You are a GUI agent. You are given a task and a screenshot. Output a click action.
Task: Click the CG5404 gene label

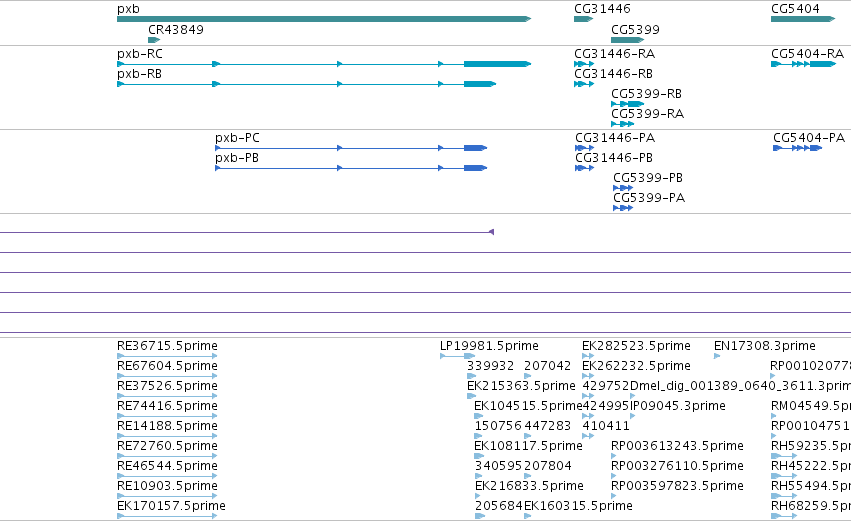[795, 9]
